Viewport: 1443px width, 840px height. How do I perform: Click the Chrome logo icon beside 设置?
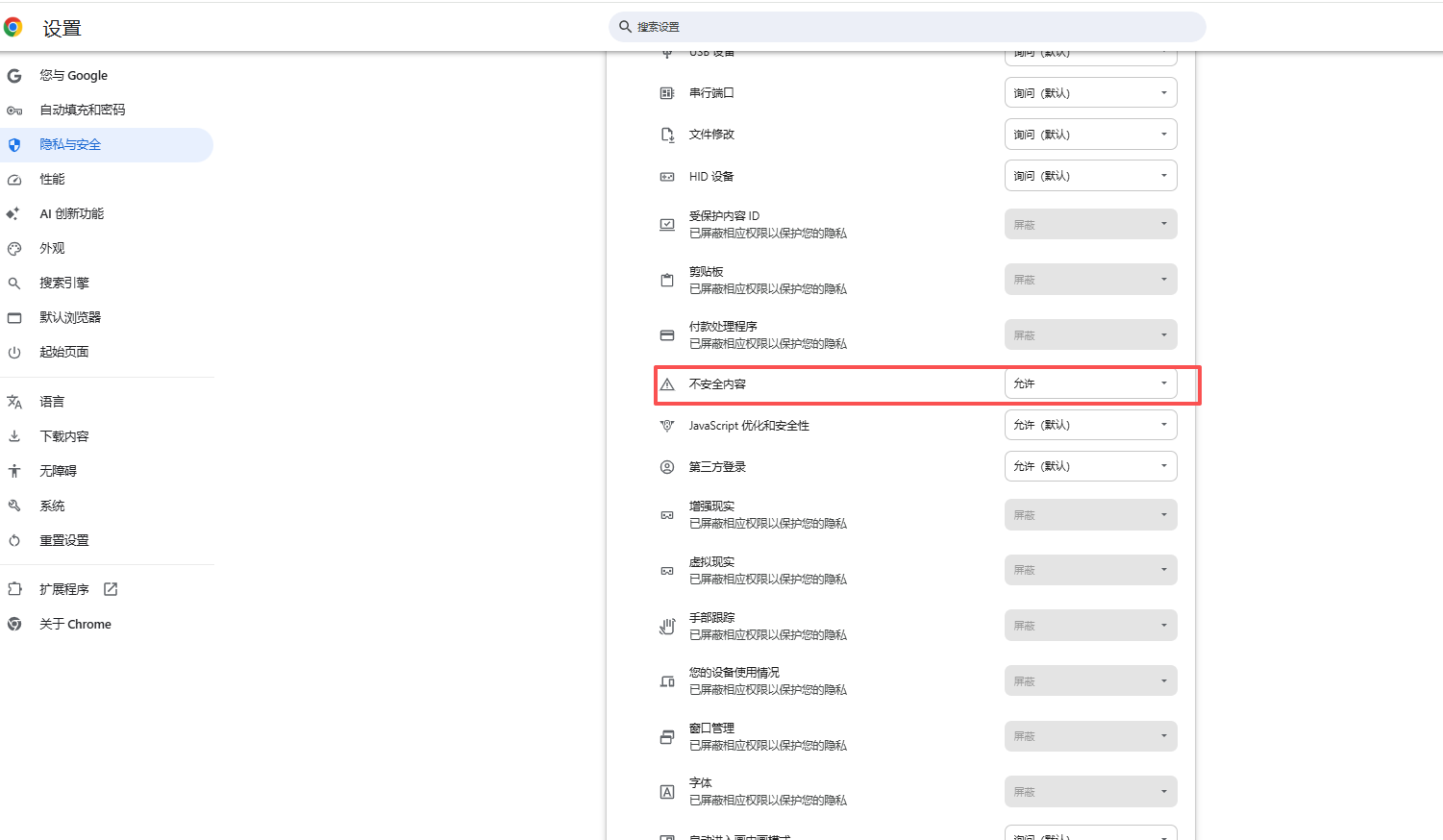coord(12,27)
